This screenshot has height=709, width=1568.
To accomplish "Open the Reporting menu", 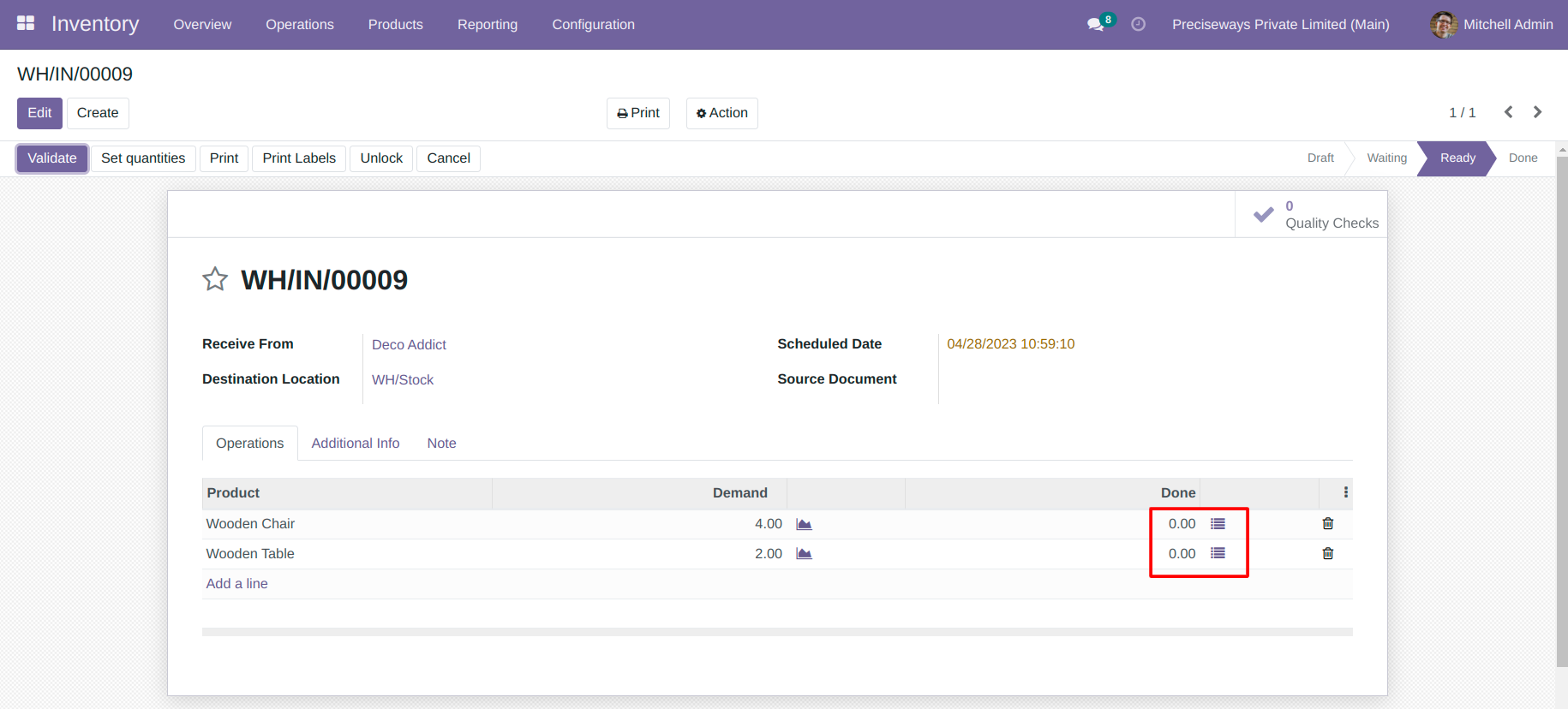I will coord(488,25).
